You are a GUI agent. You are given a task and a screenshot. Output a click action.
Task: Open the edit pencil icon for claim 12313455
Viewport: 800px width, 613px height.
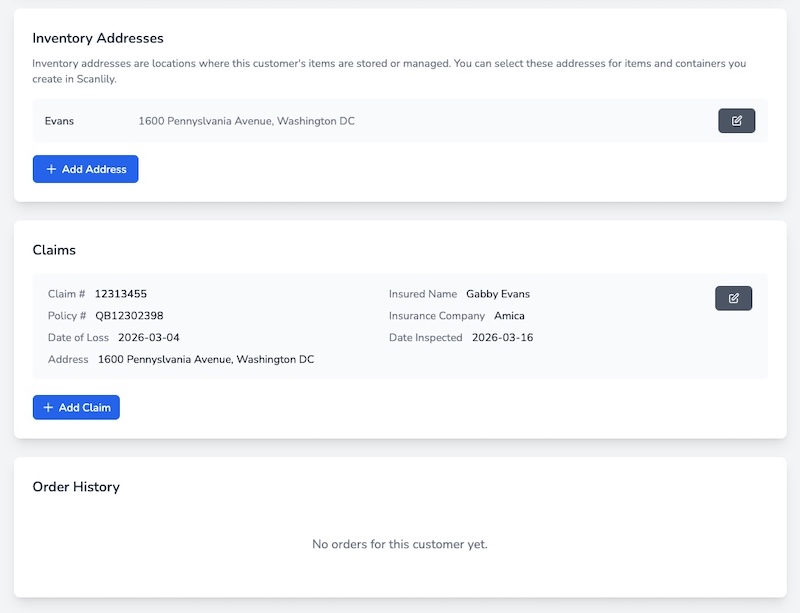tap(736, 297)
